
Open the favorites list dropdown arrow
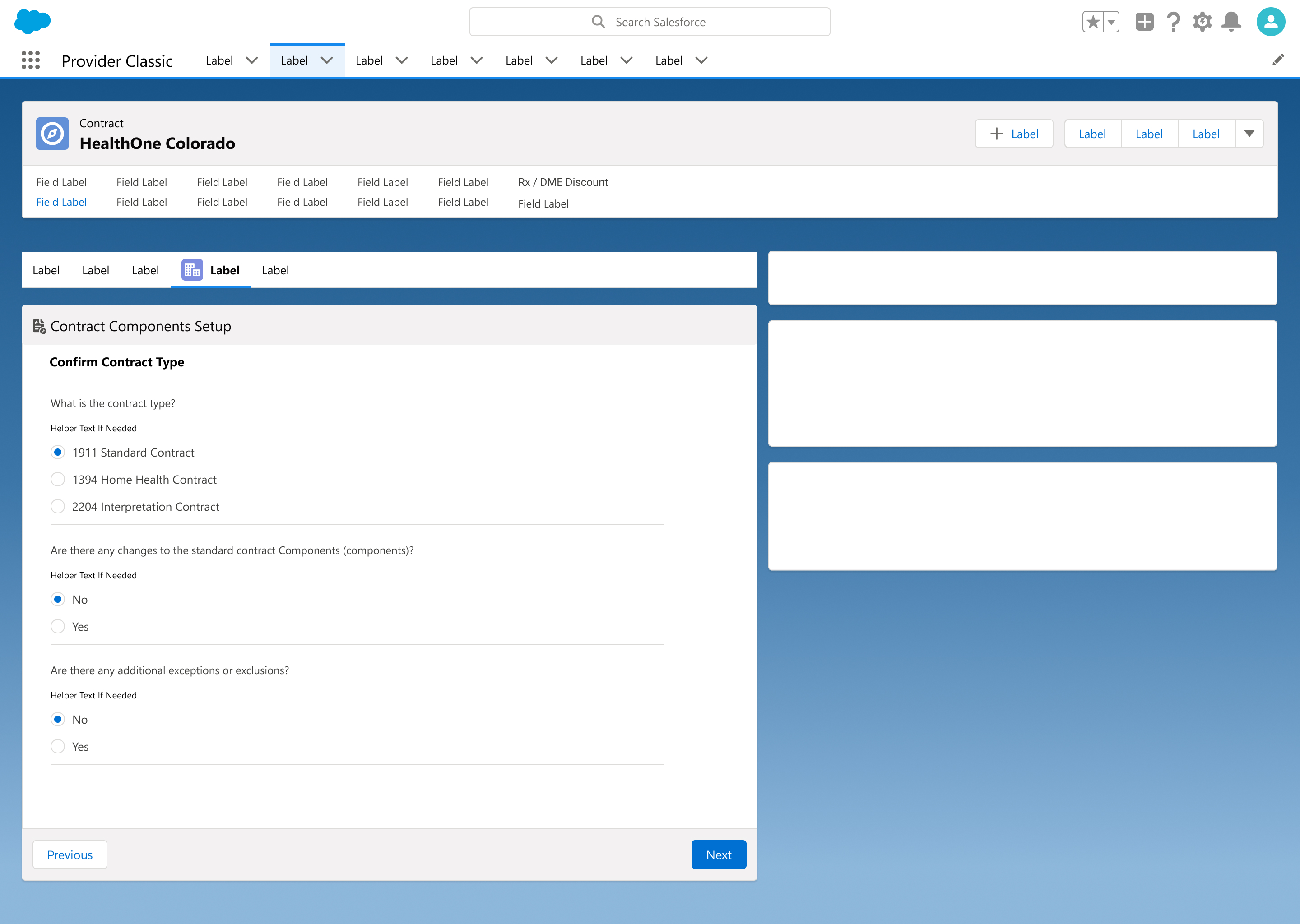1110,22
